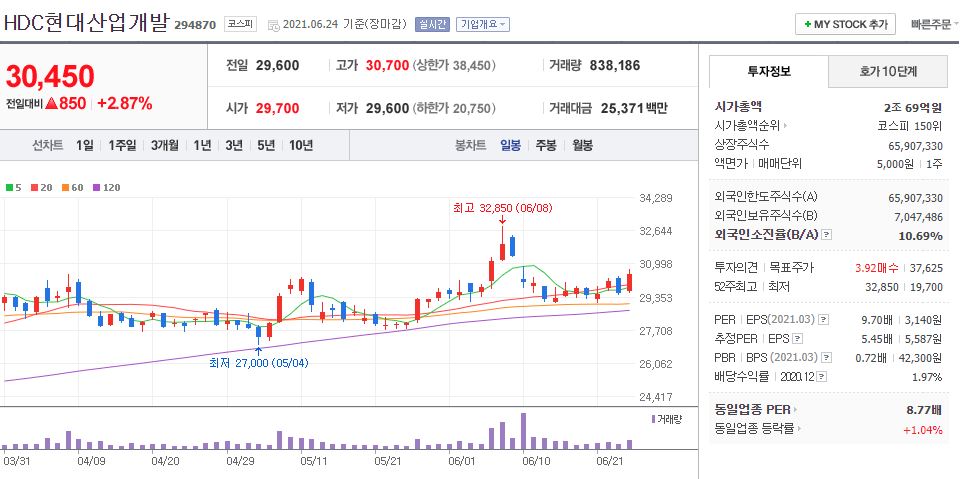Select the 1년 line chart period
This screenshot has height=479, width=964.
[202, 146]
